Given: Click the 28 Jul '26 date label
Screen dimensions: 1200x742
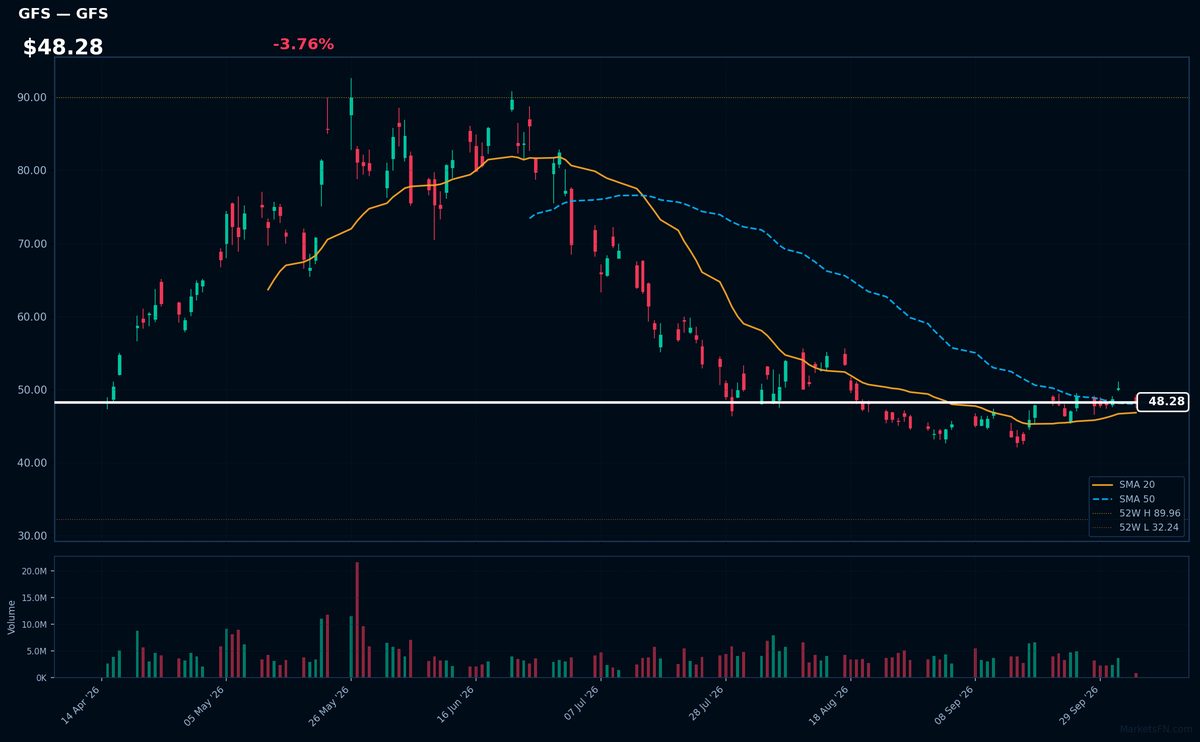Looking at the screenshot, I should (x=705, y=704).
